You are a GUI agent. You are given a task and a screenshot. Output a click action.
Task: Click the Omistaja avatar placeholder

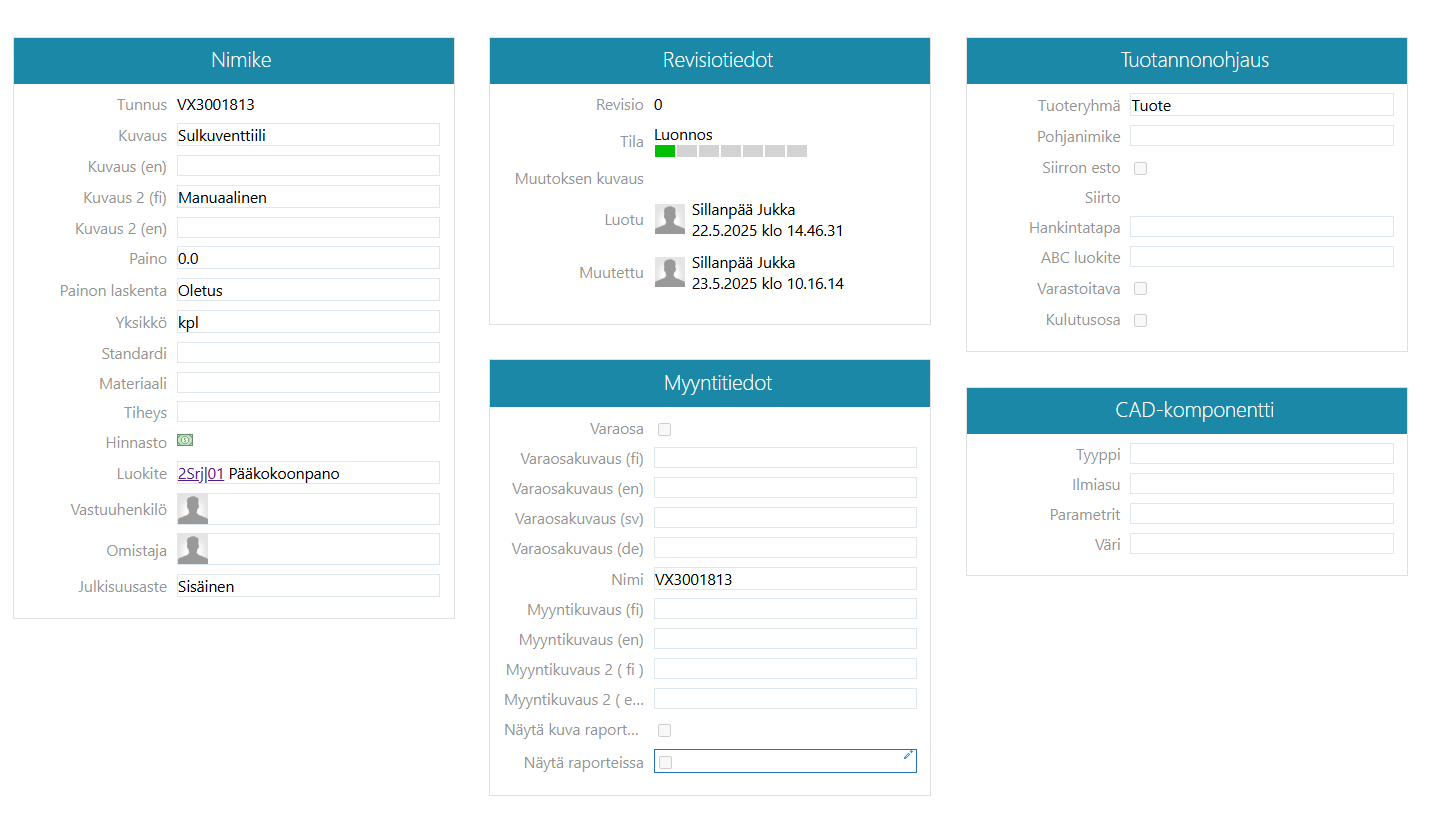193,549
